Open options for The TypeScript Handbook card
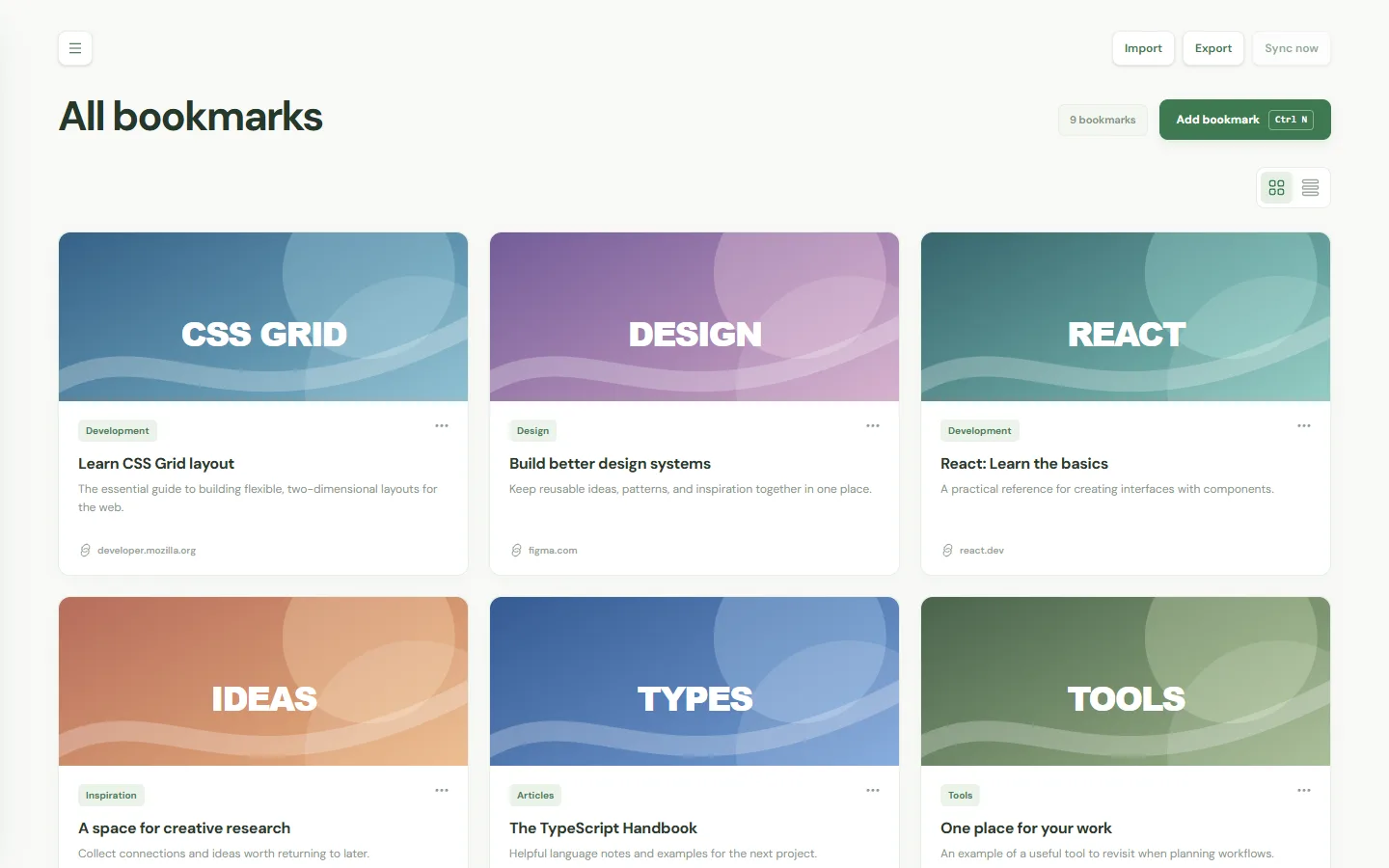Image resolution: width=1389 pixels, height=868 pixels. point(873,790)
